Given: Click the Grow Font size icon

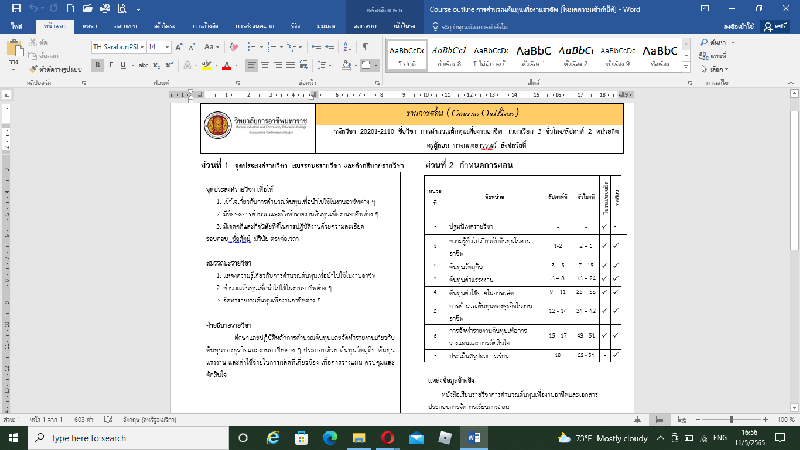Looking at the screenshot, I should pos(180,46).
